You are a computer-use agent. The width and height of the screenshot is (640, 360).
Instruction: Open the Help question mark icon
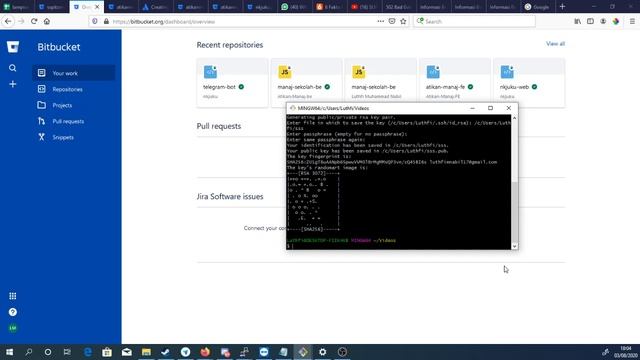(x=13, y=312)
